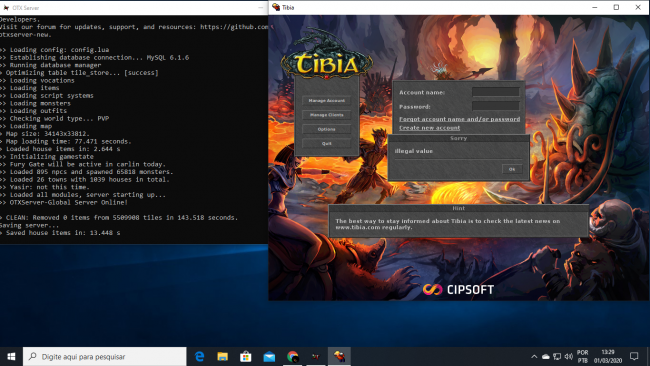Open the clock showing 13:29
This screenshot has width=650, height=366.
[608, 356]
